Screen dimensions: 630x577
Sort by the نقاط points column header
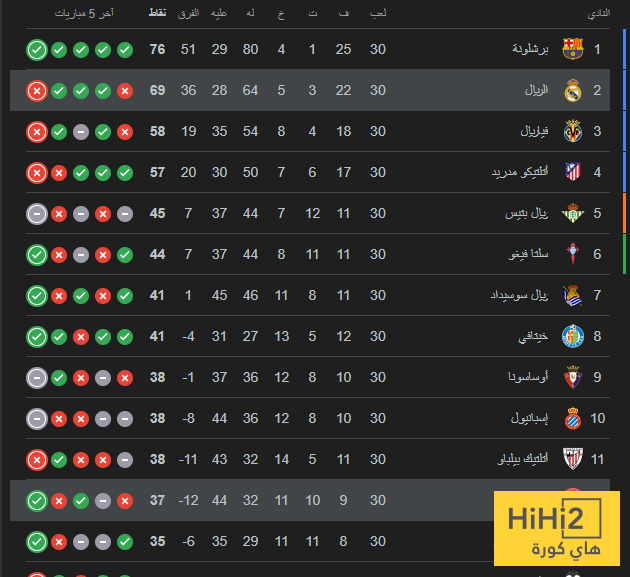(157, 13)
